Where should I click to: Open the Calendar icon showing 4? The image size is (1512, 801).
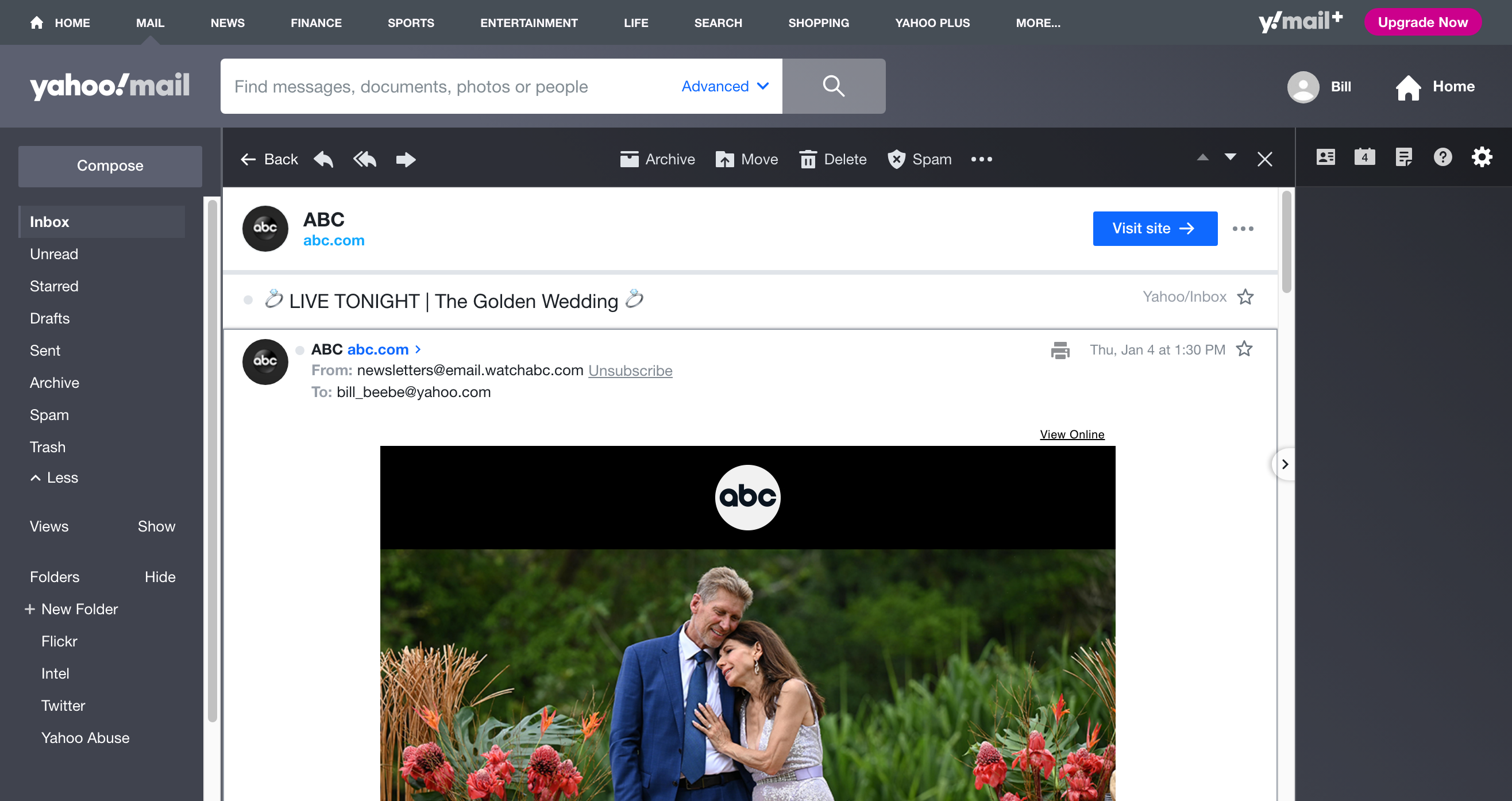point(1365,157)
